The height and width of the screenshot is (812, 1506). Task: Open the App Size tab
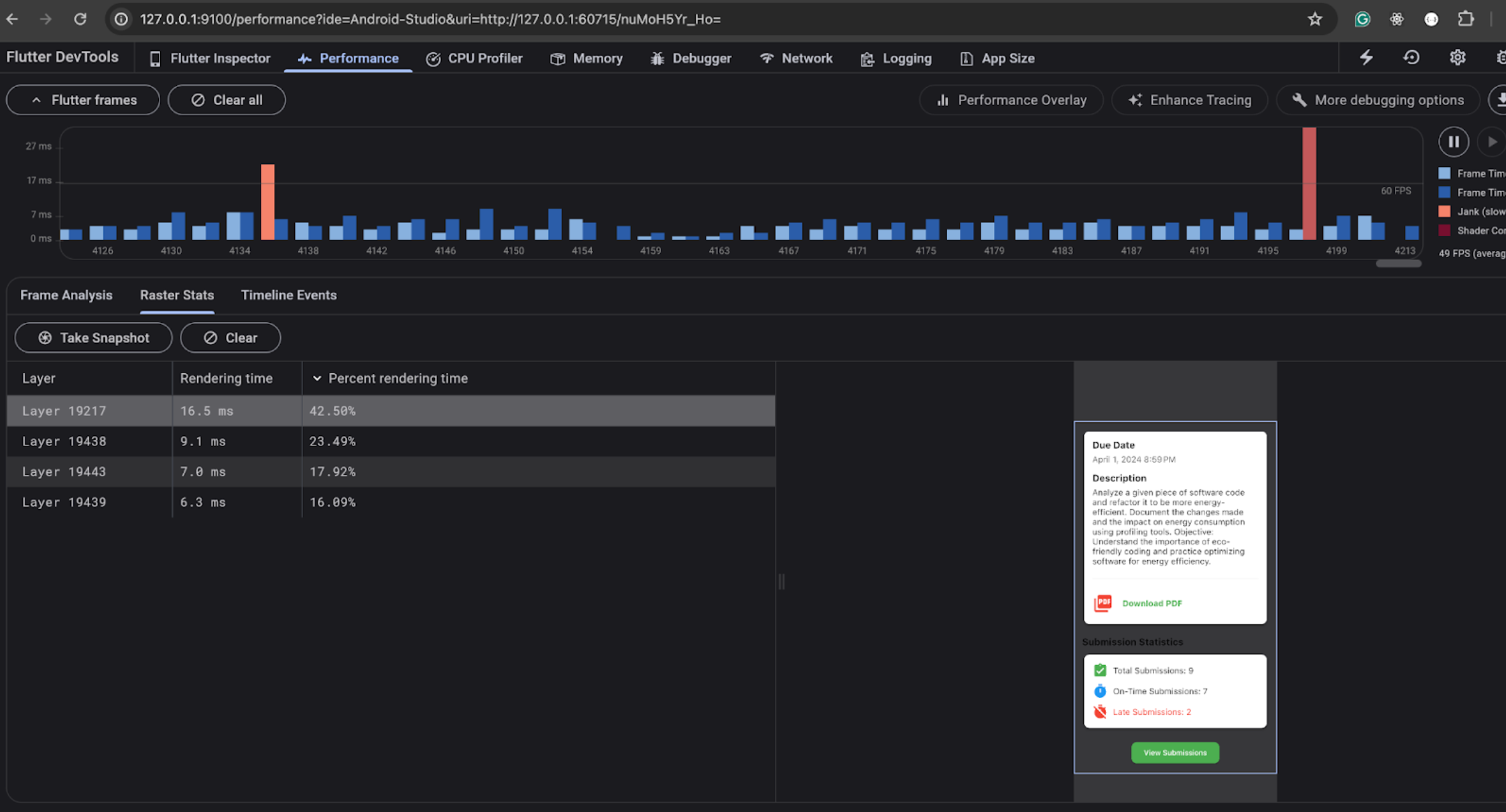point(997,58)
